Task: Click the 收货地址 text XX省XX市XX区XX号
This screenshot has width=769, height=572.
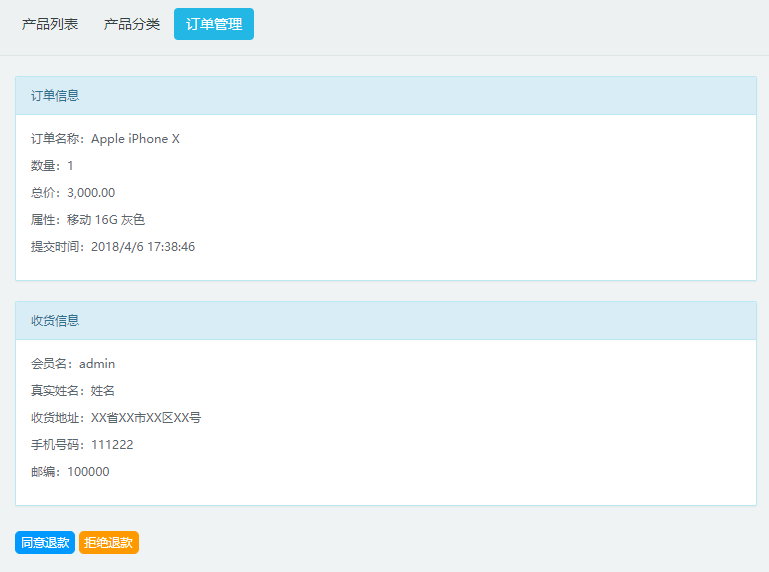Action: (146, 418)
